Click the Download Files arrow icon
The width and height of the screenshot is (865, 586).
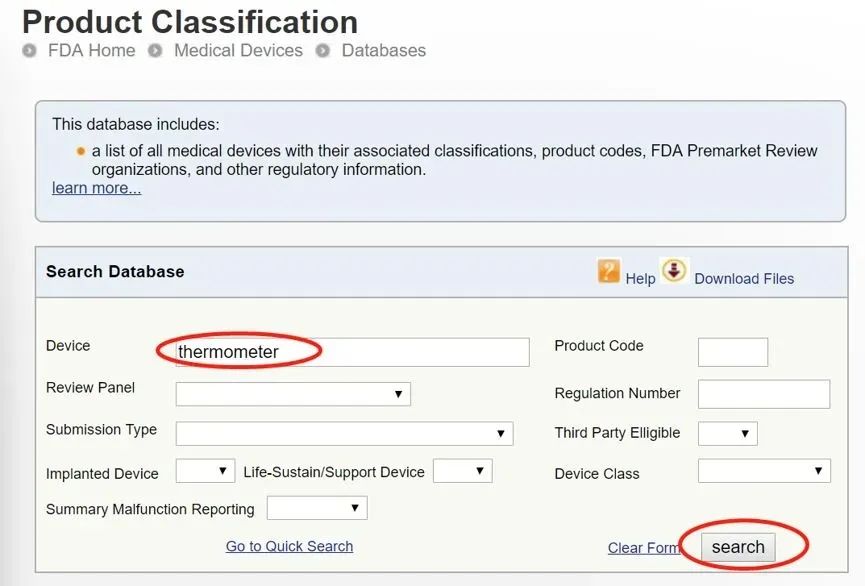click(x=675, y=270)
